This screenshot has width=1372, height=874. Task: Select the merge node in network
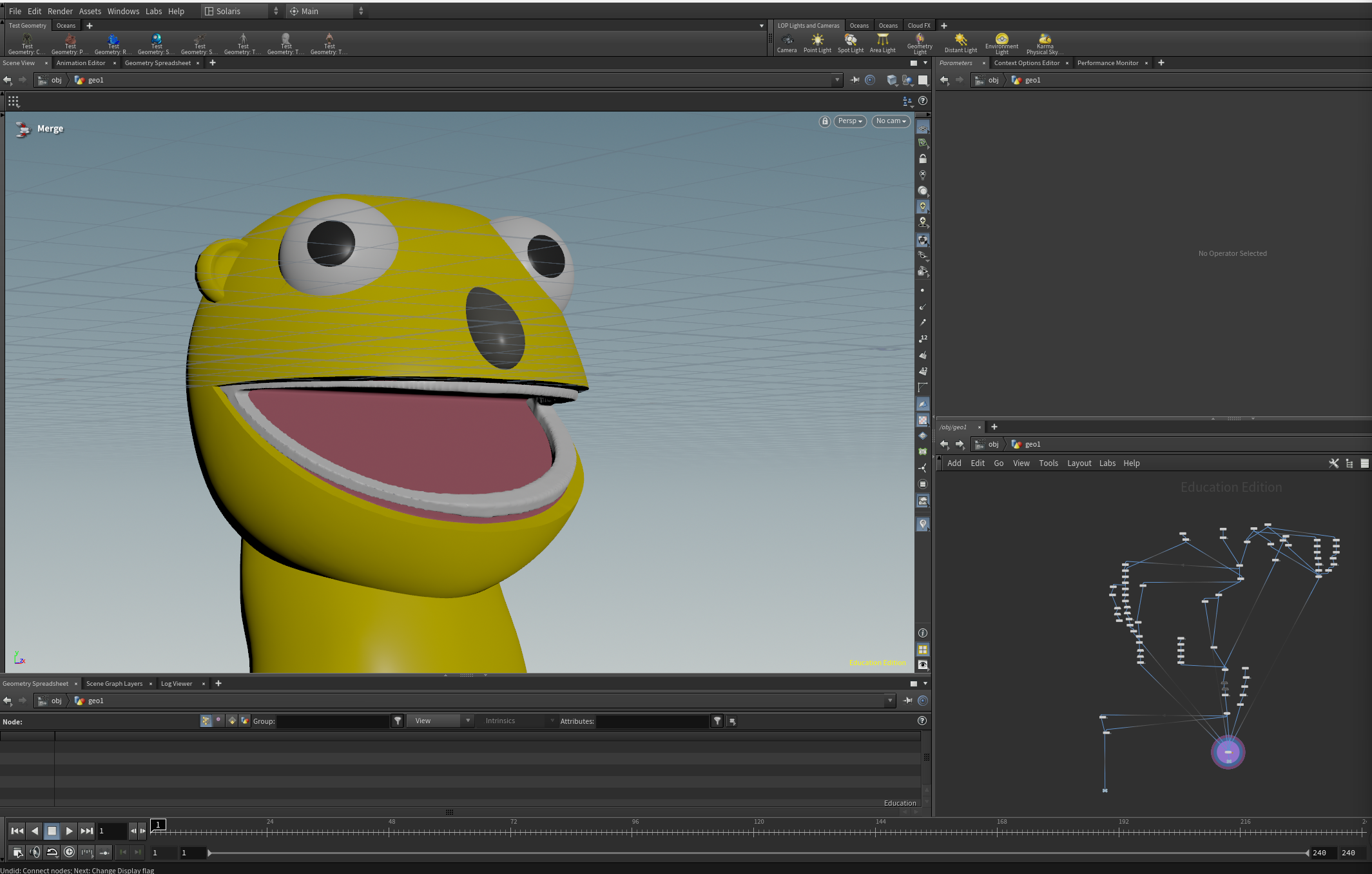click(x=1228, y=752)
